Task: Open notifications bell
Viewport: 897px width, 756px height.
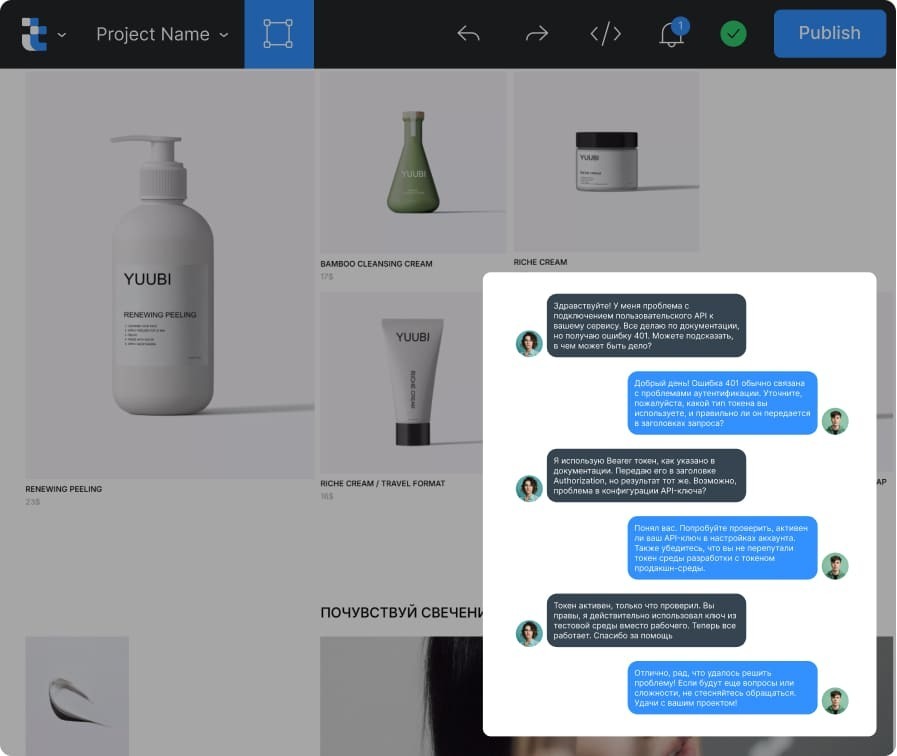Action: click(672, 34)
